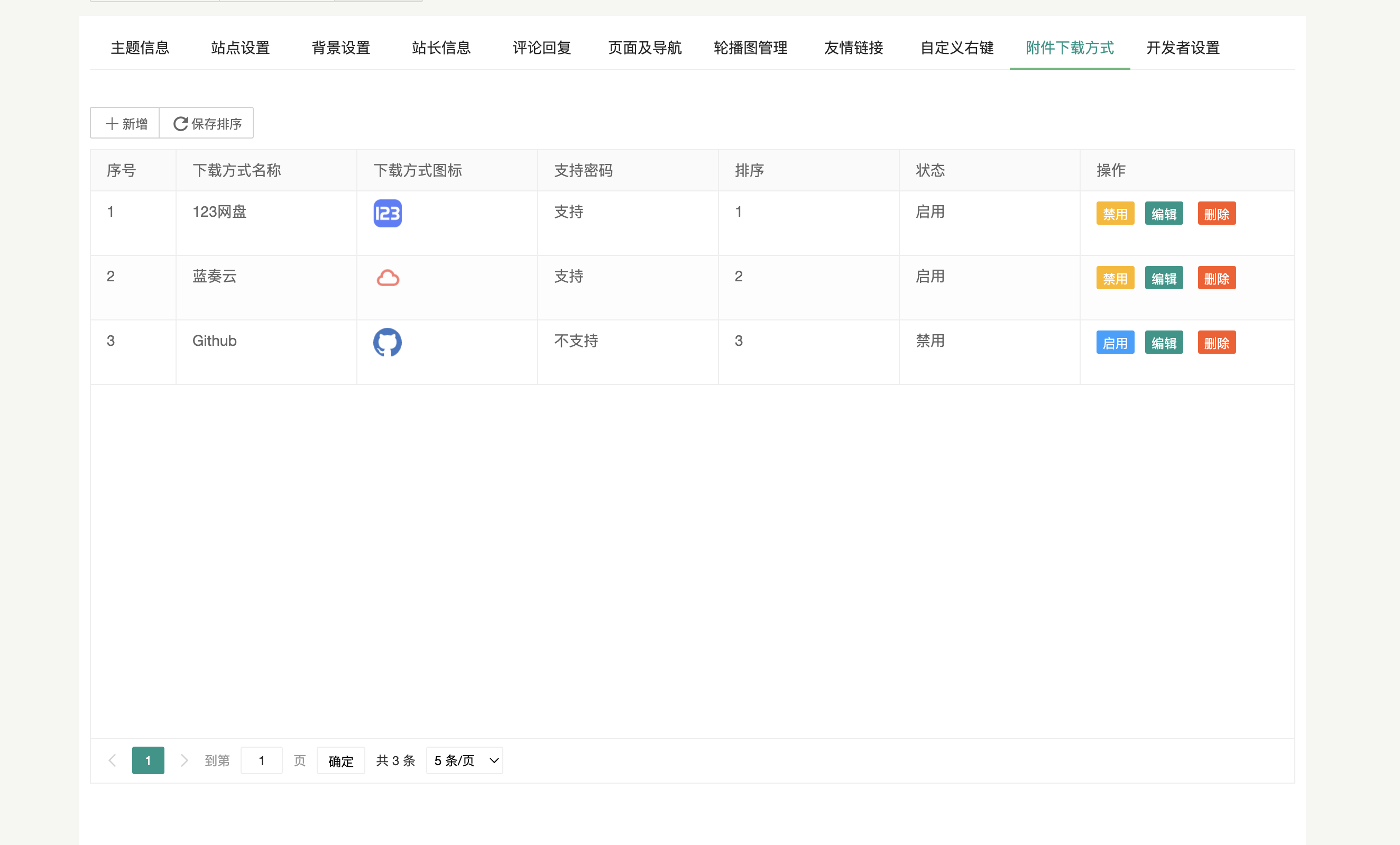Delete the Github row
The width and height of the screenshot is (1400, 845).
pyautogui.click(x=1217, y=343)
